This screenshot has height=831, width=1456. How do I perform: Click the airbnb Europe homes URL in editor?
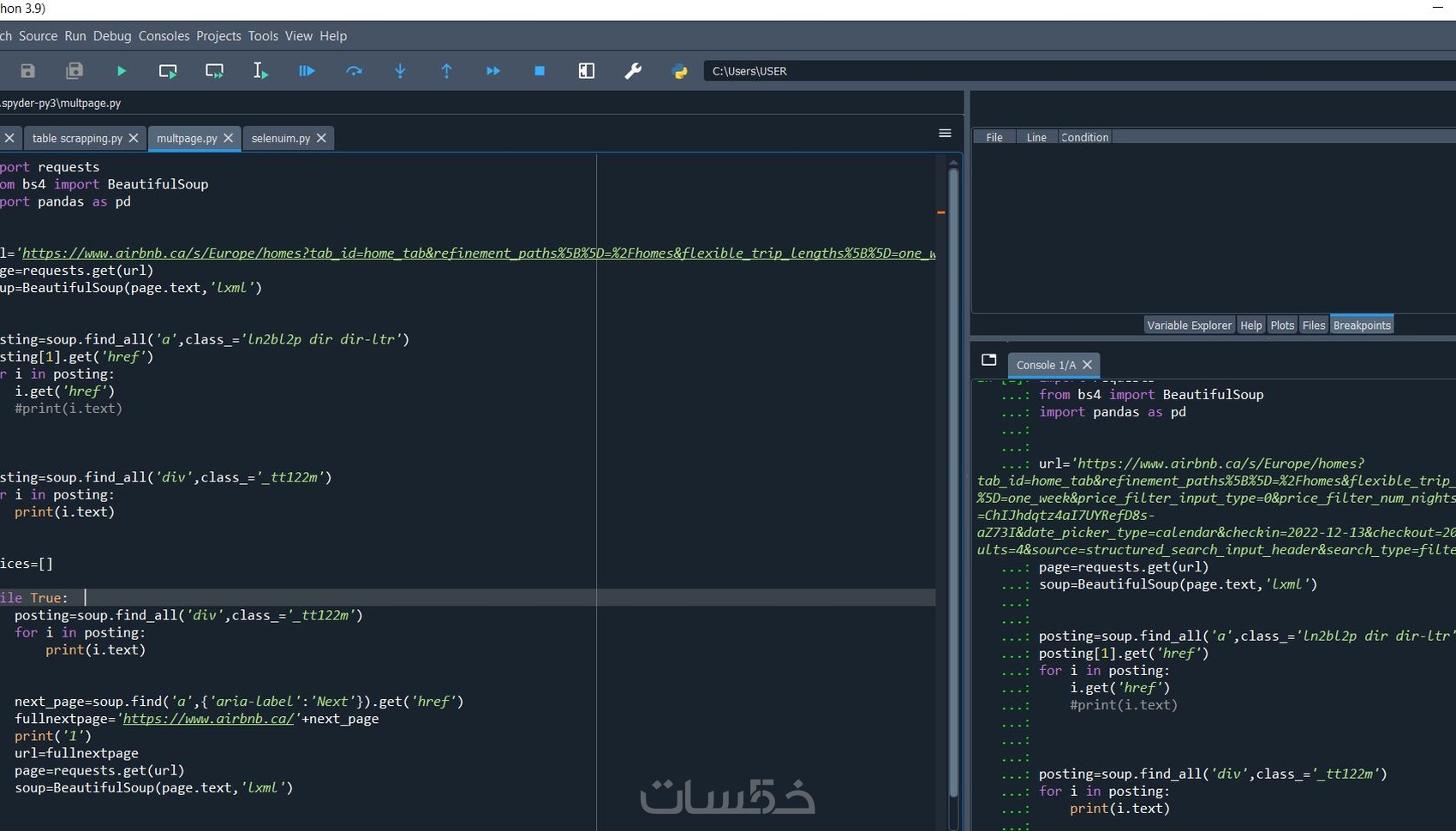479,254
